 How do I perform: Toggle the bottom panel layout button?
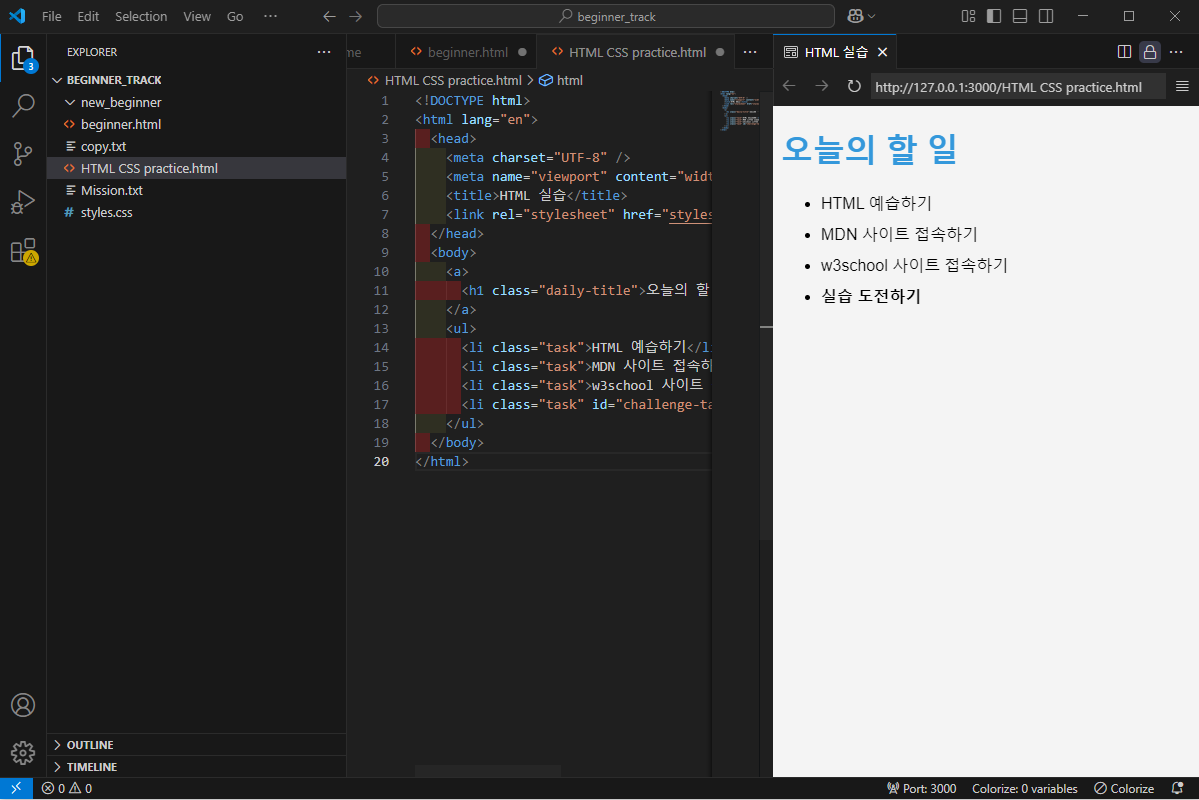1019,16
